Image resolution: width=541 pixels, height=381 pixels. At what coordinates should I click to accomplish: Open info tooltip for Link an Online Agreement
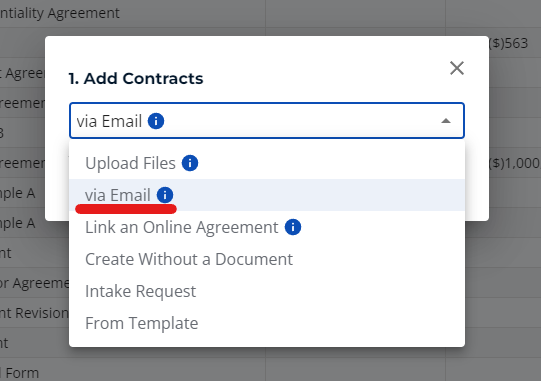point(293,227)
